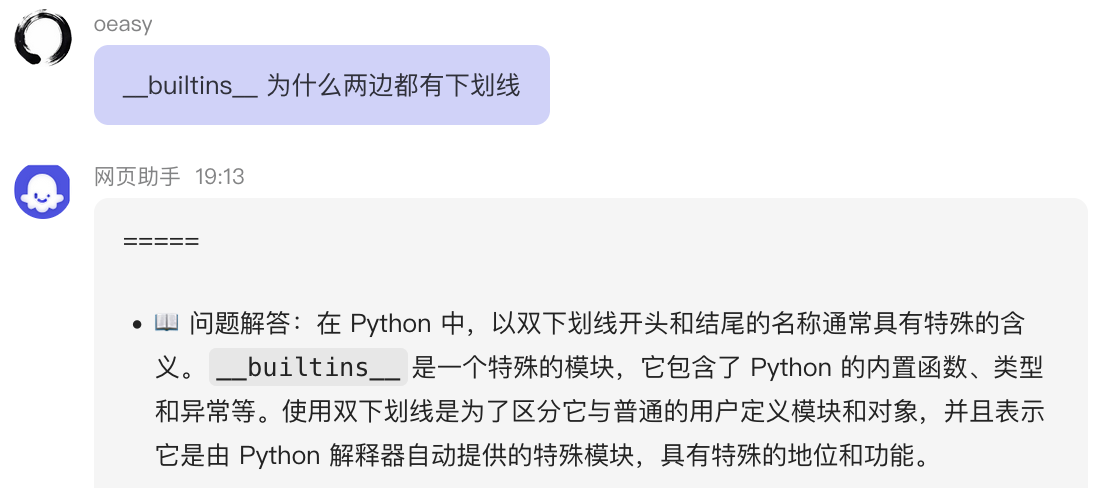Screen dimensions: 1102x488
Task: Click the 网页助手 sender name
Action: click(137, 177)
